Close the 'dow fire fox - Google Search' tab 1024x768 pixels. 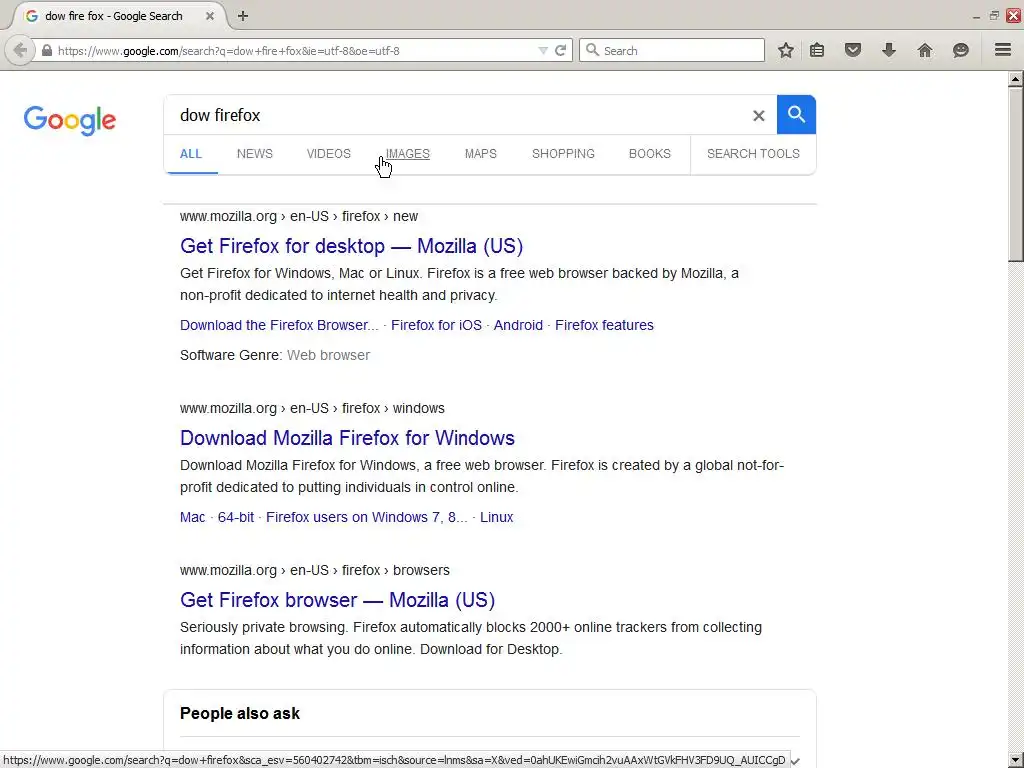210,16
